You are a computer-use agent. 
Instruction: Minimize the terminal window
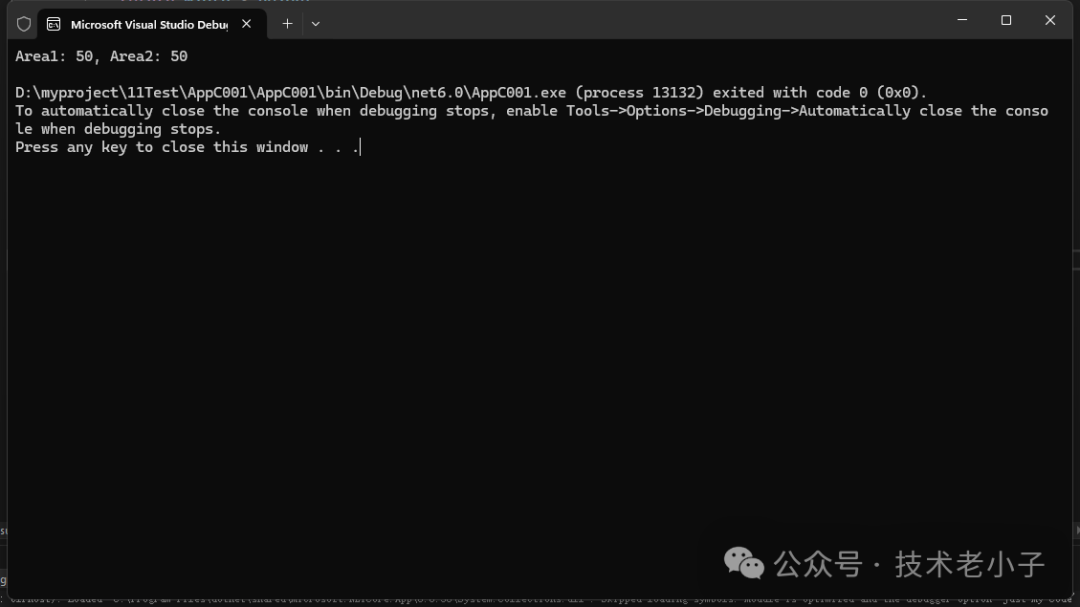(x=963, y=20)
